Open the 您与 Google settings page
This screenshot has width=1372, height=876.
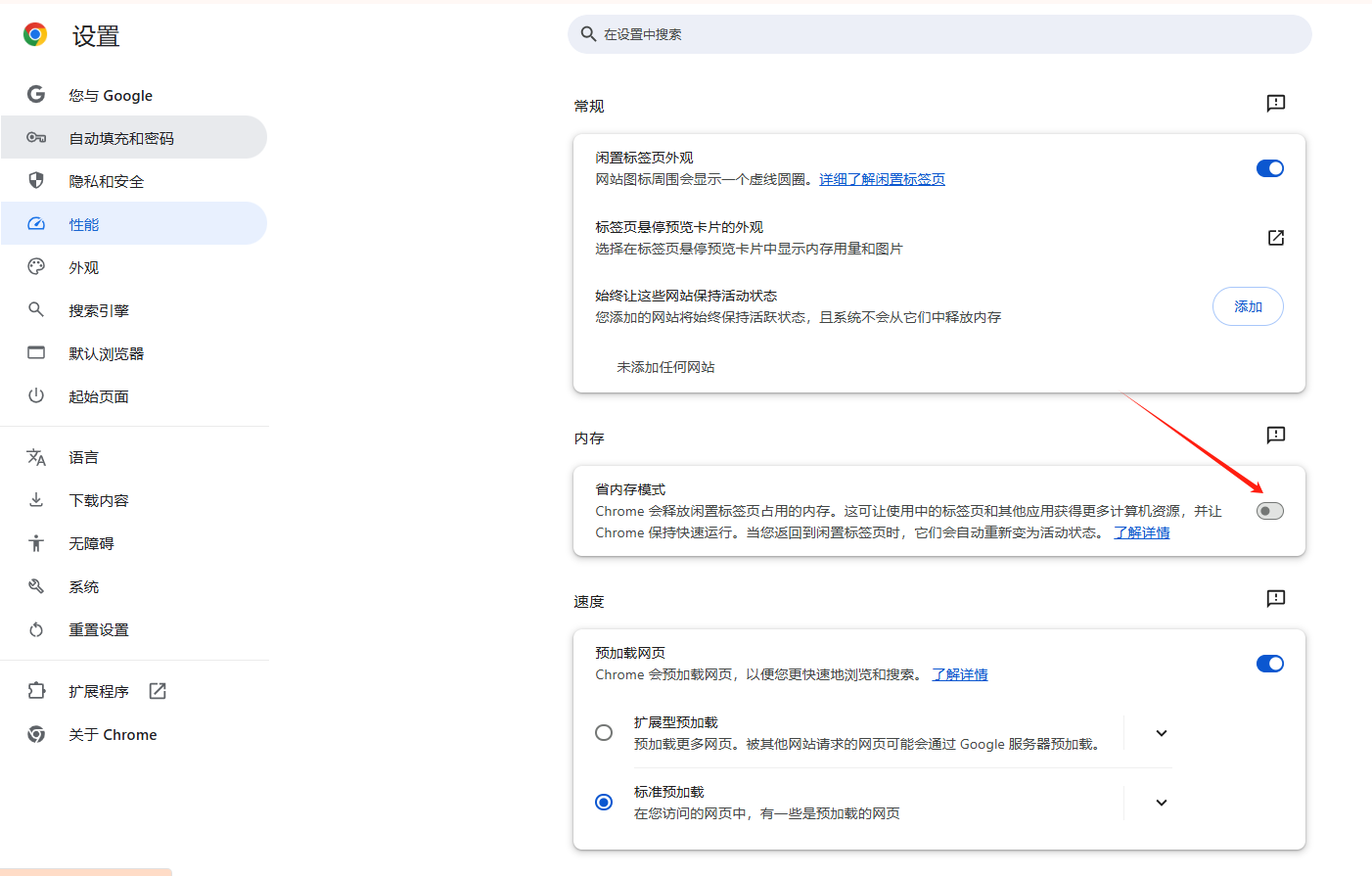[134, 95]
